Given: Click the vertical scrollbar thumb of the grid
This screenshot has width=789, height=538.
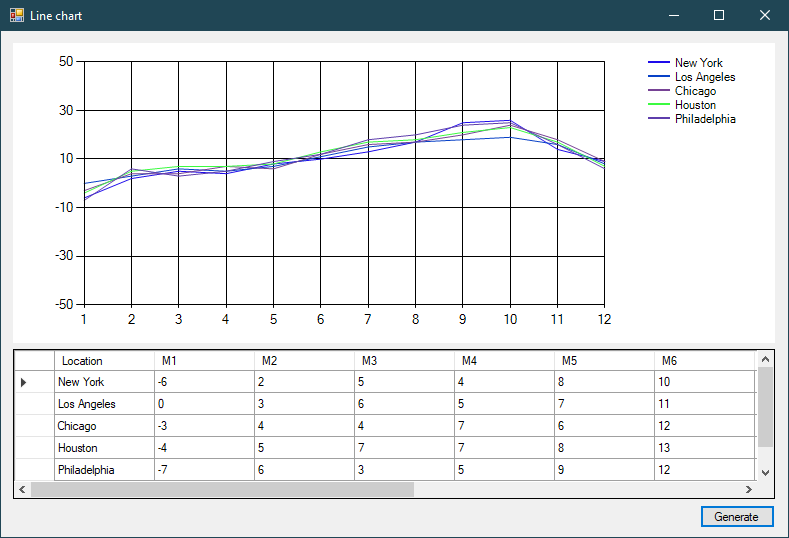Looking at the screenshot, I should [x=765, y=407].
